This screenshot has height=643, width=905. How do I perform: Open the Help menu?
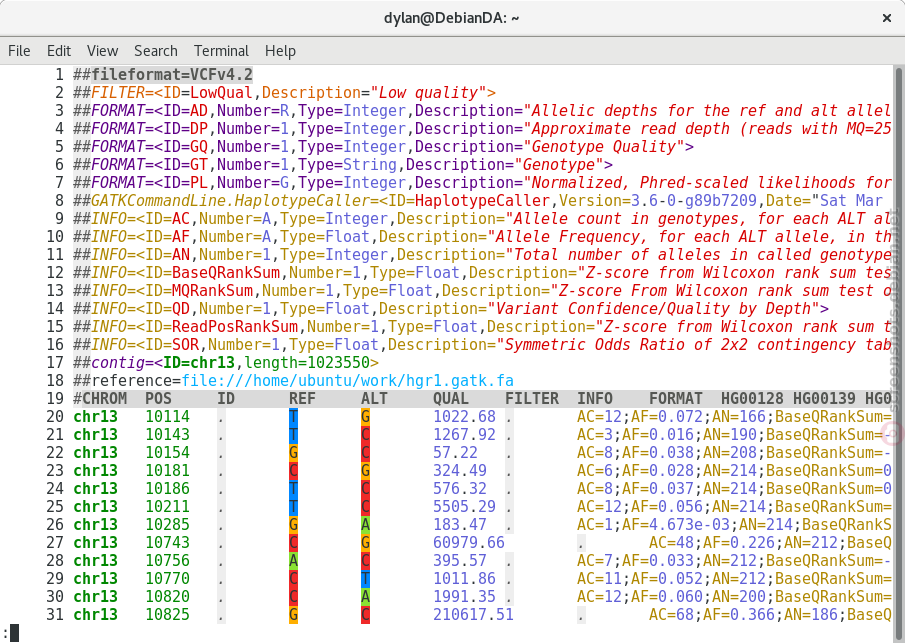pos(280,51)
